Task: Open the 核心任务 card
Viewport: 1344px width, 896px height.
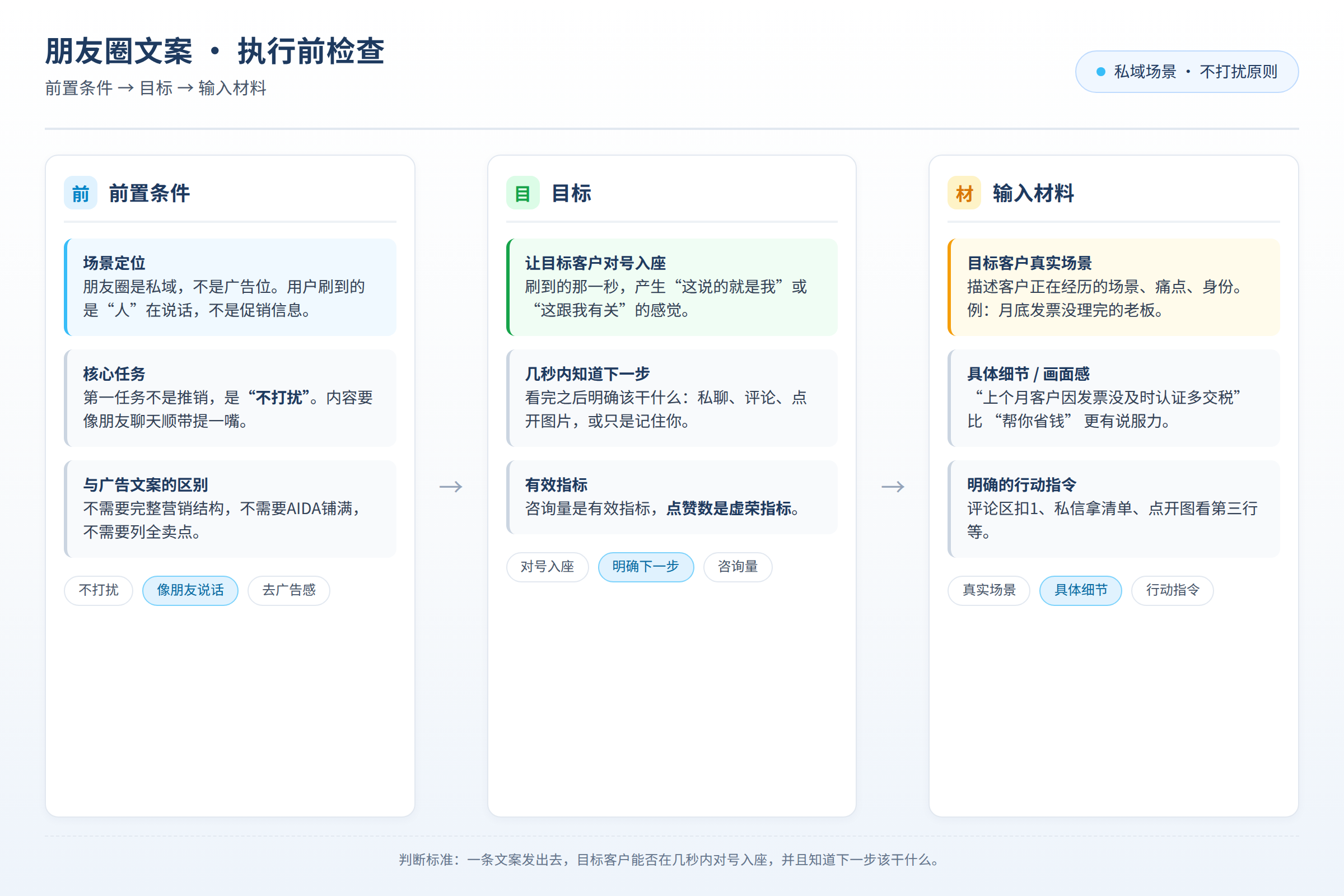Action: 230,398
